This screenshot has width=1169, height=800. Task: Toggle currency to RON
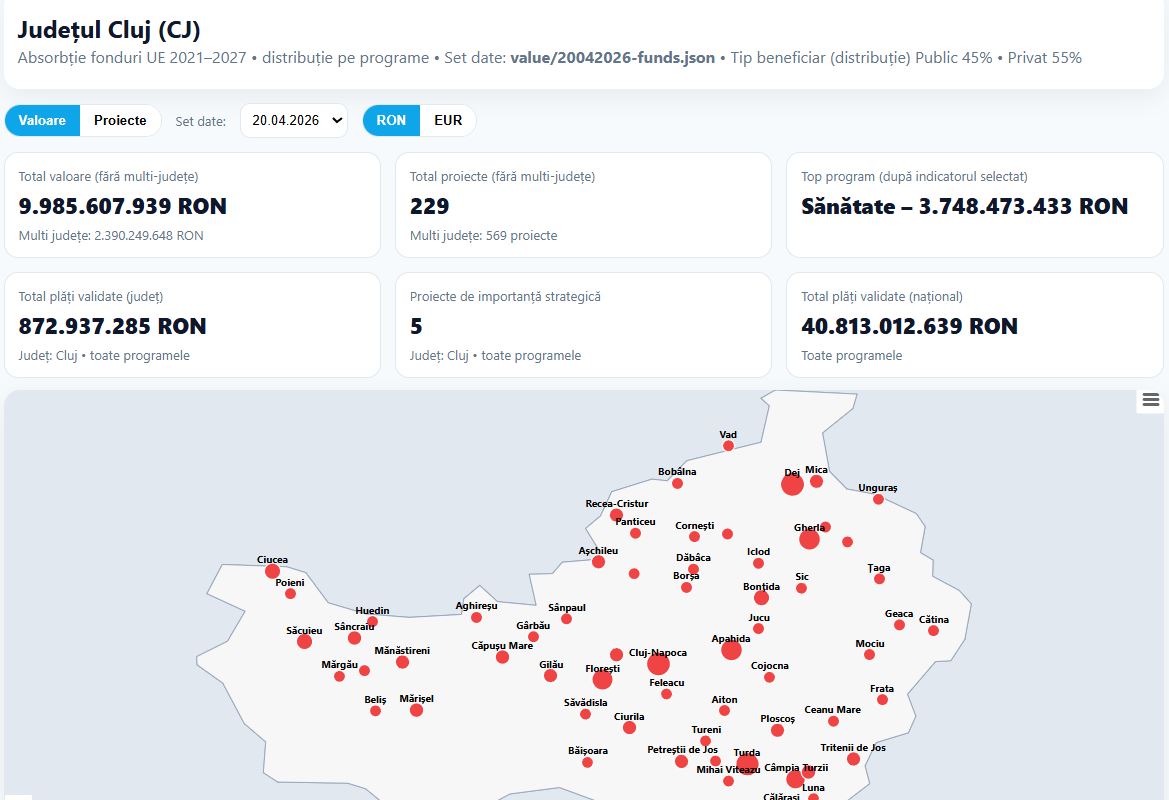click(391, 120)
